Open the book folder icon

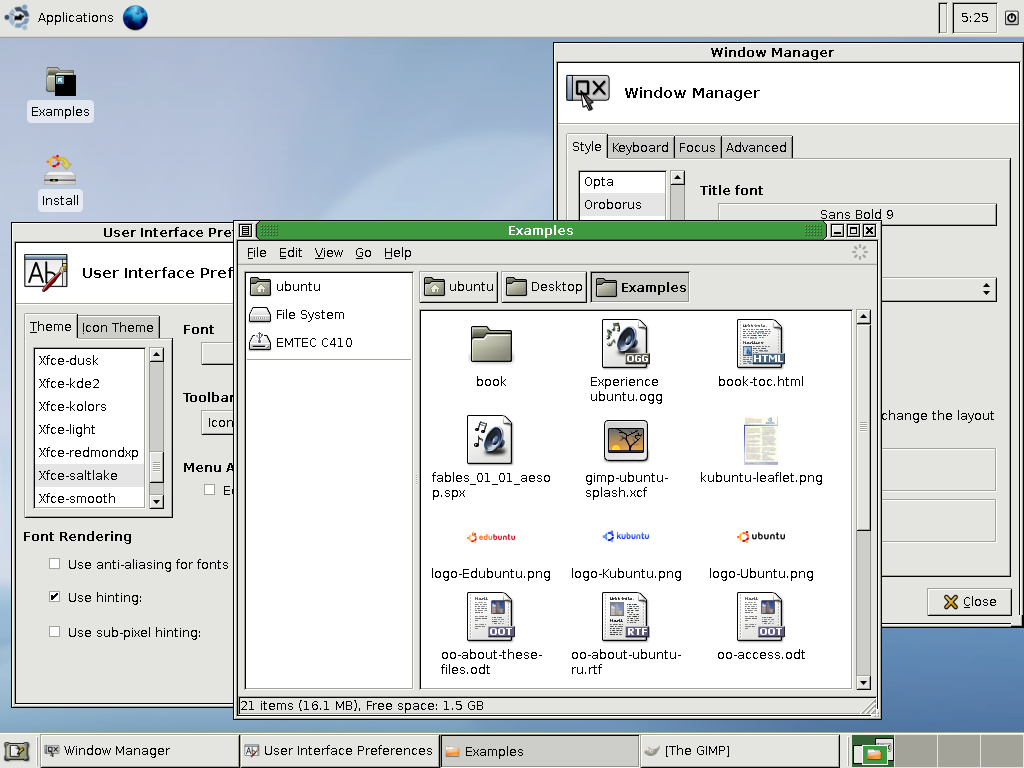click(491, 344)
